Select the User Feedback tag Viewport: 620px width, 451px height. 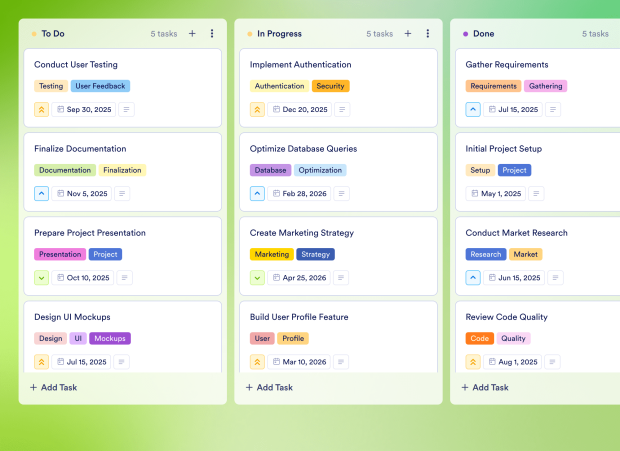pos(100,86)
